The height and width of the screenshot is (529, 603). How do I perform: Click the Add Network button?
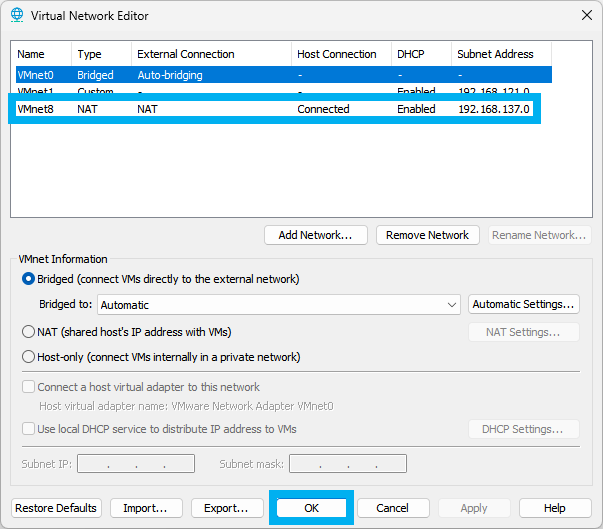coord(316,235)
